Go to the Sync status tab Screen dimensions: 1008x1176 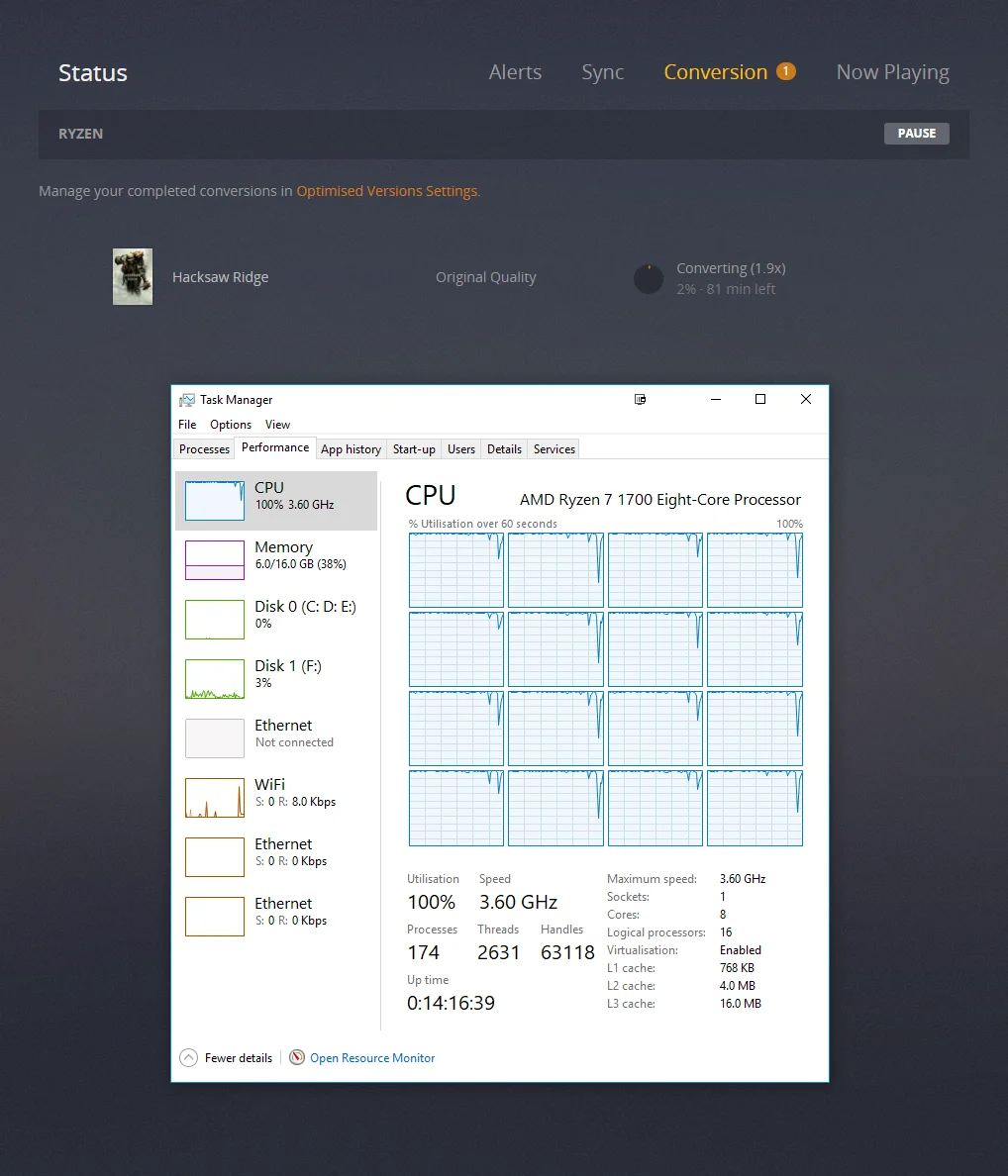(603, 72)
